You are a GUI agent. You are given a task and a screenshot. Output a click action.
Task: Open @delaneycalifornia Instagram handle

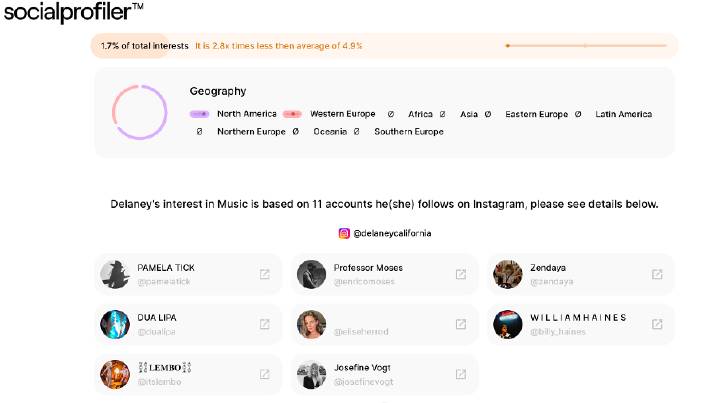point(392,233)
